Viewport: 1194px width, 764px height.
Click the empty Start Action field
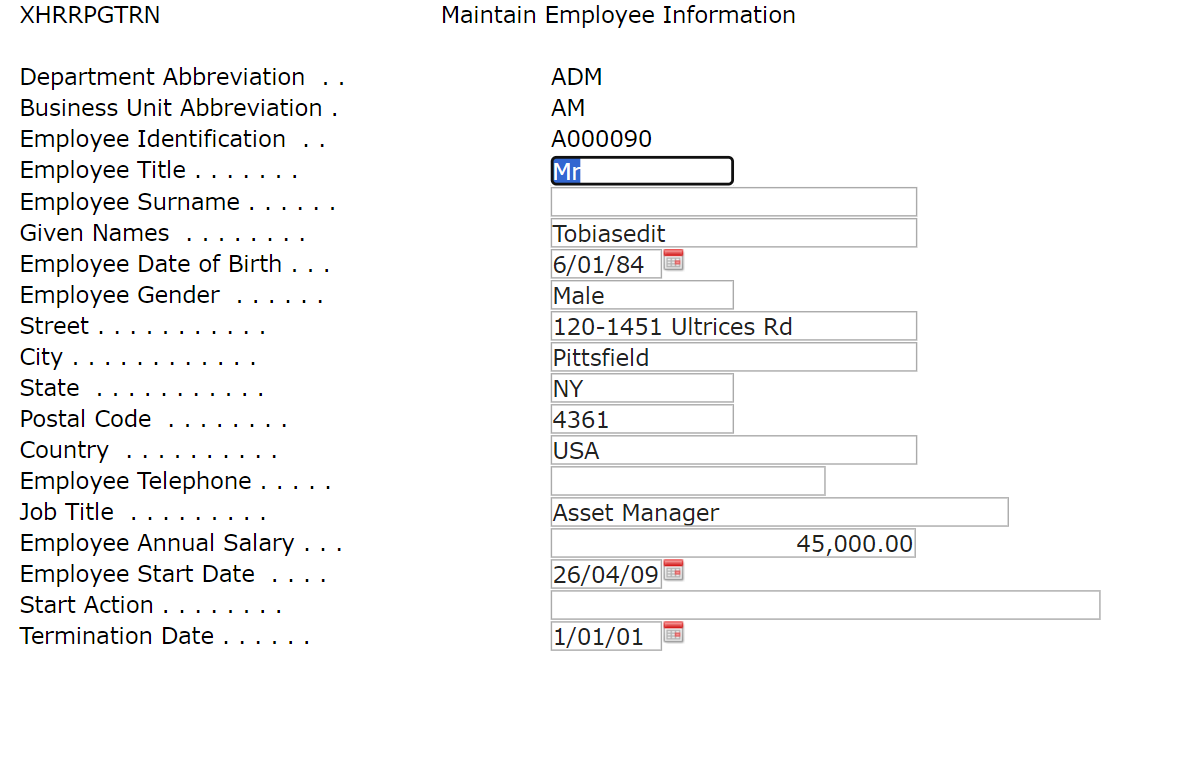click(825, 605)
